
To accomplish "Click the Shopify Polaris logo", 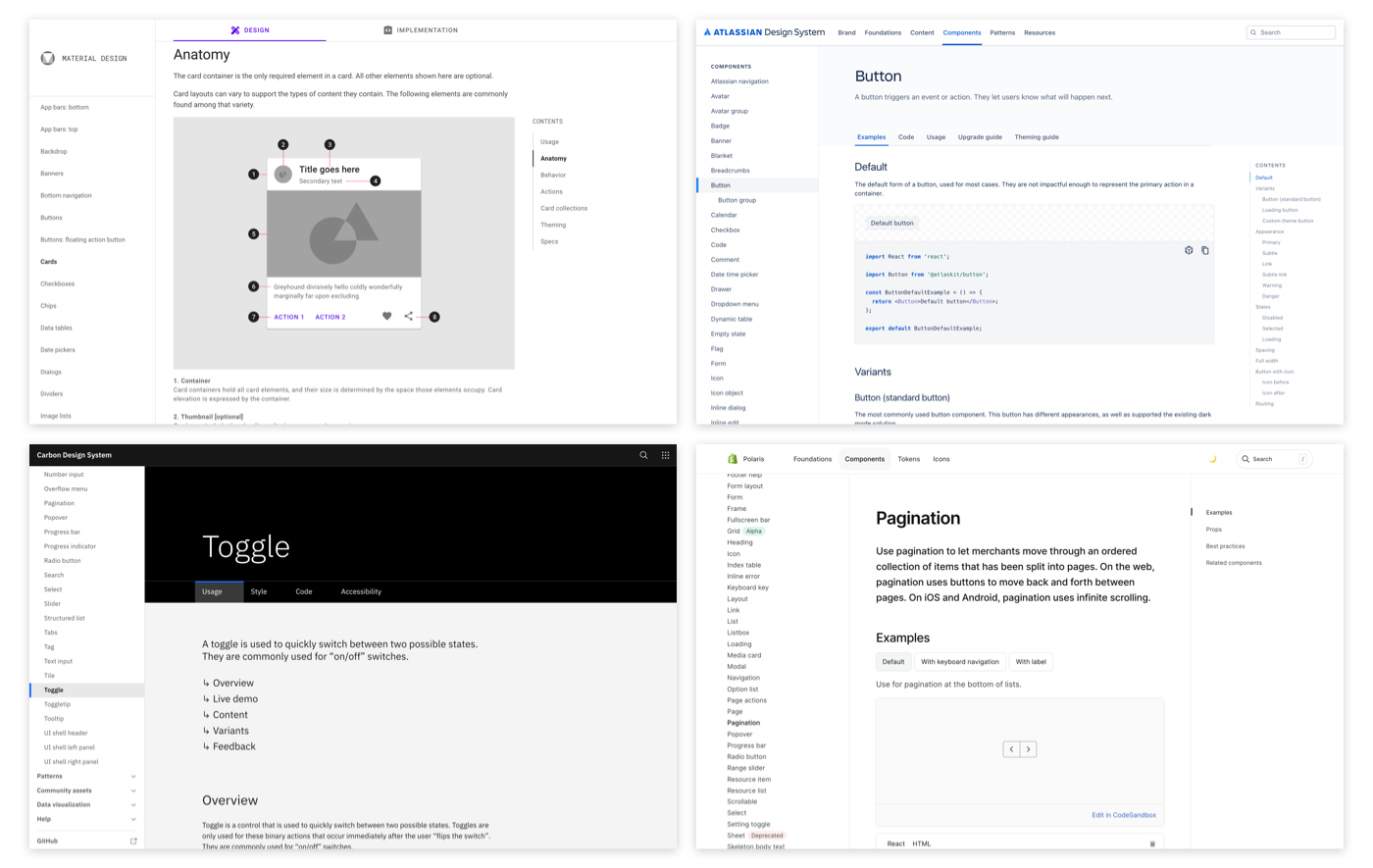I will (x=733, y=459).
